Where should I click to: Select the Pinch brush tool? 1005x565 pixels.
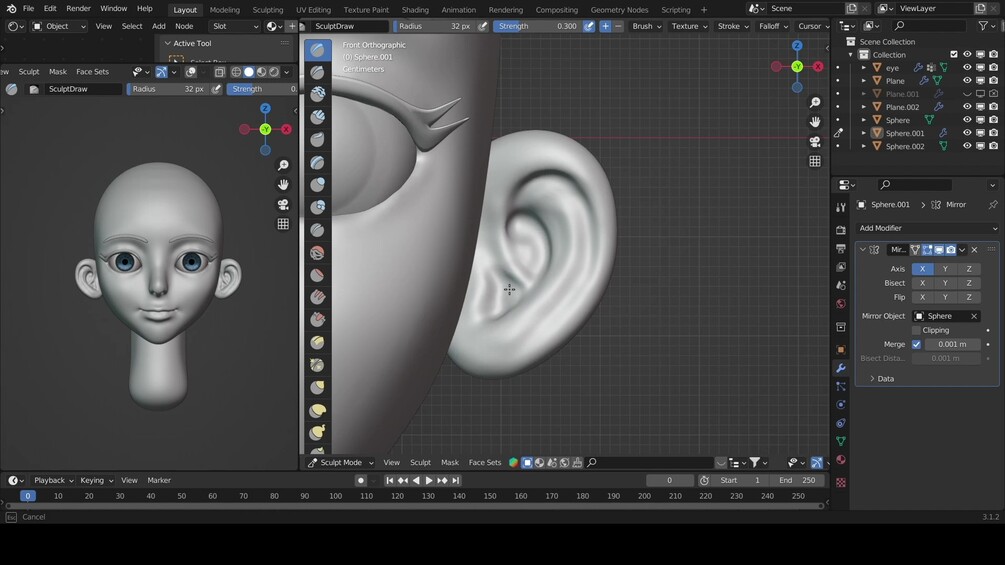click(x=317, y=365)
